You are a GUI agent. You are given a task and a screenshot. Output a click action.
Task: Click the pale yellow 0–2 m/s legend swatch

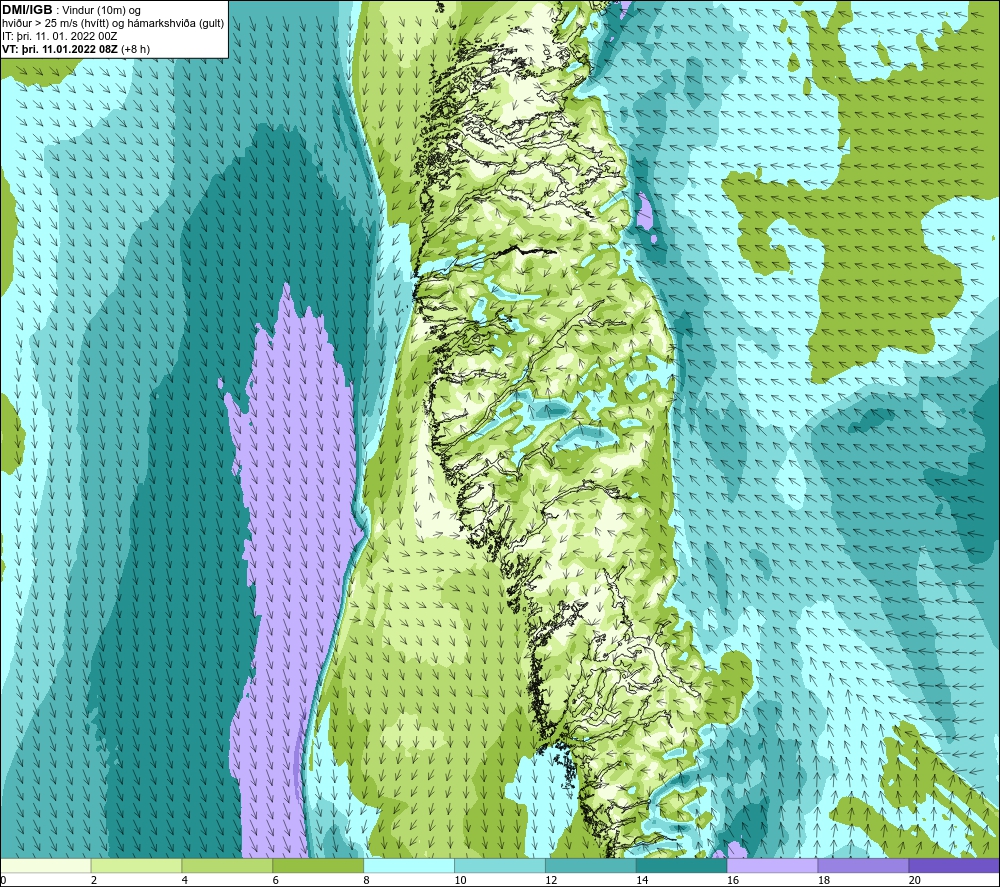coord(46,865)
